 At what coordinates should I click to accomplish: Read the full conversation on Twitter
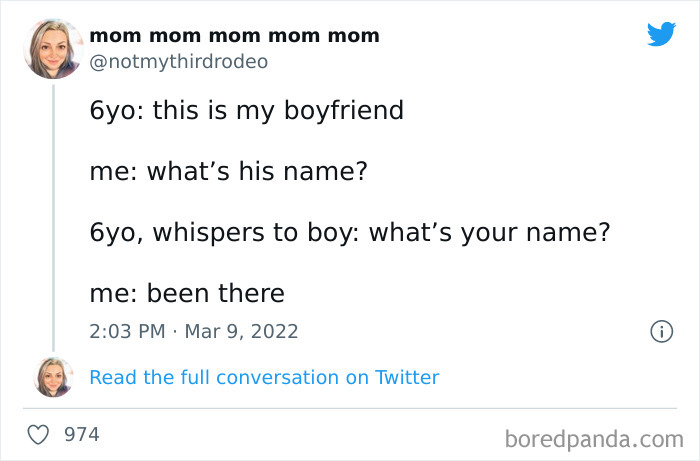coord(264,377)
